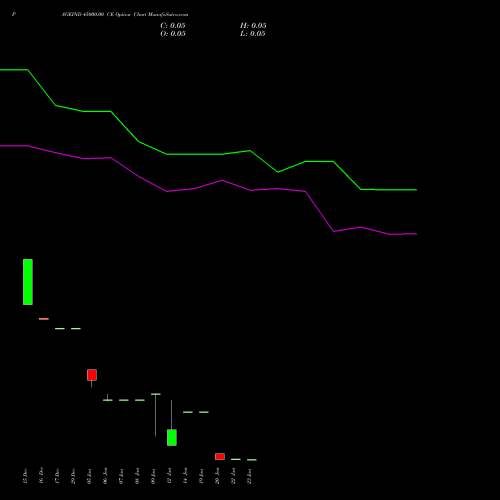The height and width of the screenshot is (500, 500).
Task: Click the 07 Jan date axis label
Action: 121,476
